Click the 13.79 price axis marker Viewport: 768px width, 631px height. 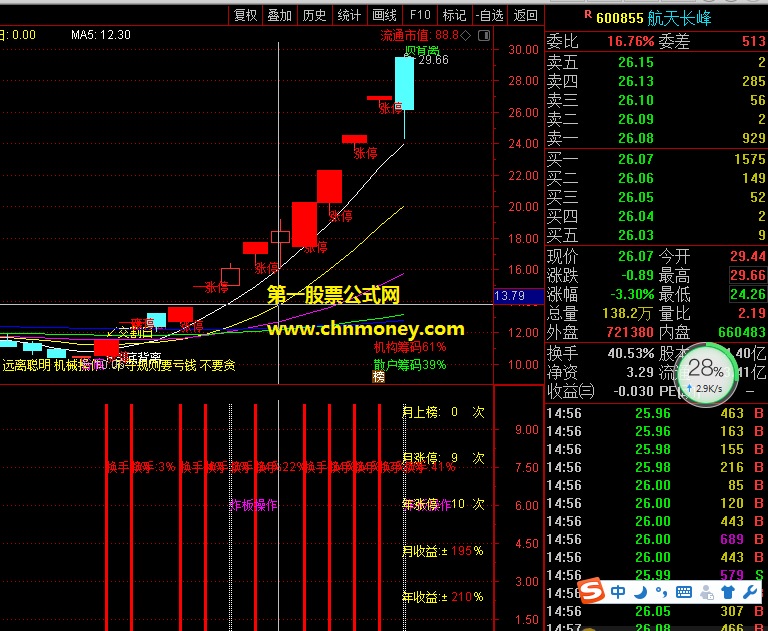[x=519, y=296]
